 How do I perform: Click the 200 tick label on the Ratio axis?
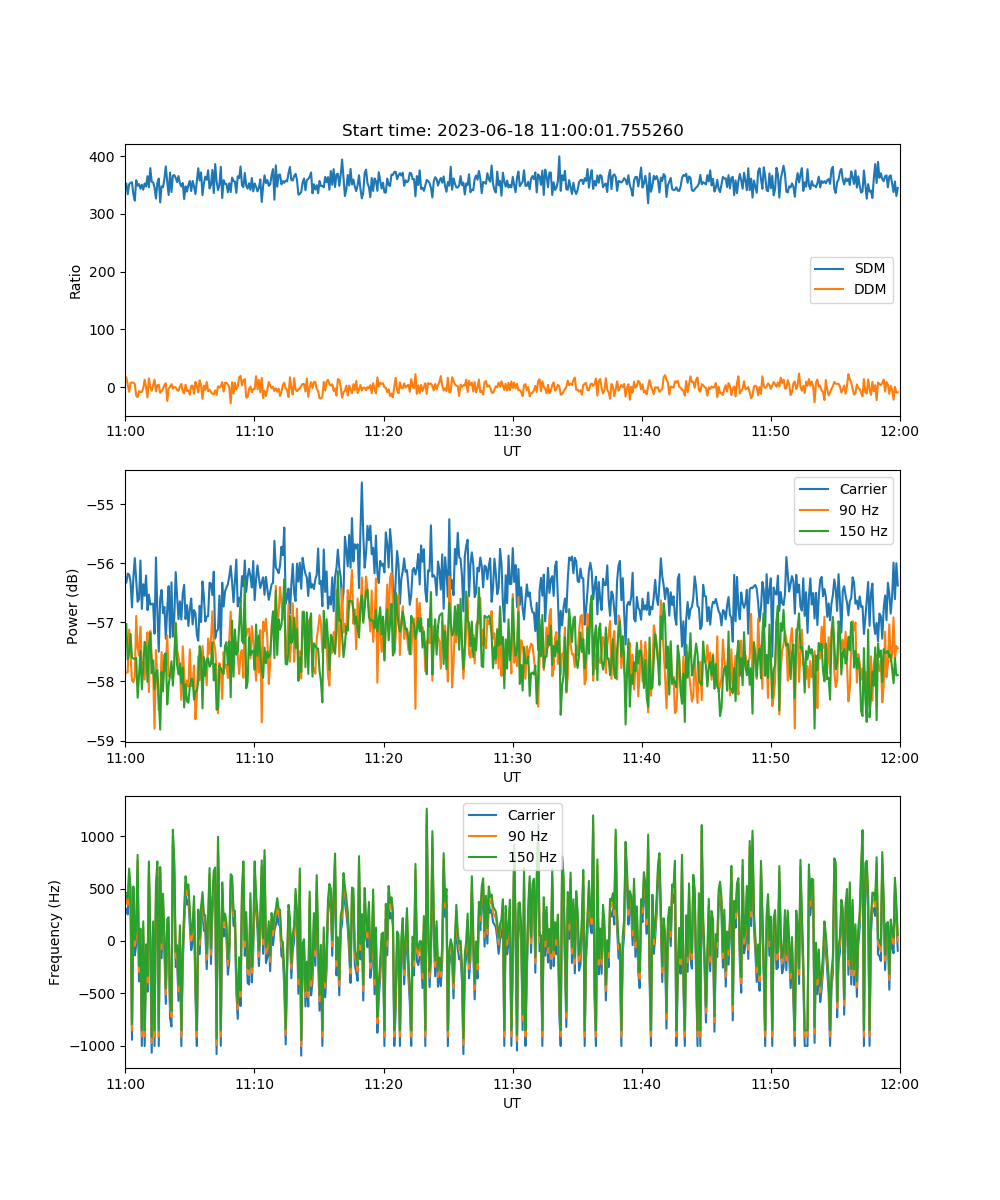coord(104,272)
